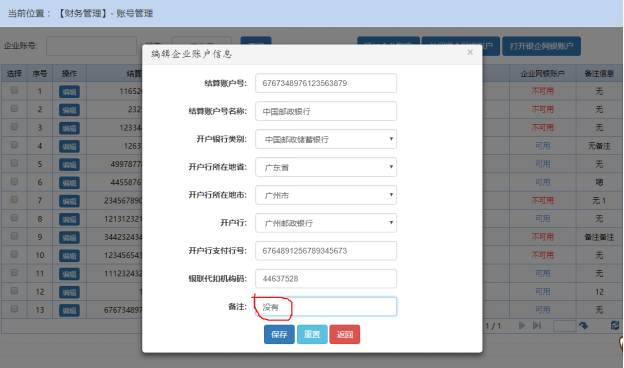Click the 编辑 button in row 6
The width and height of the screenshot is (624, 368).
pyautogui.click(x=69, y=183)
